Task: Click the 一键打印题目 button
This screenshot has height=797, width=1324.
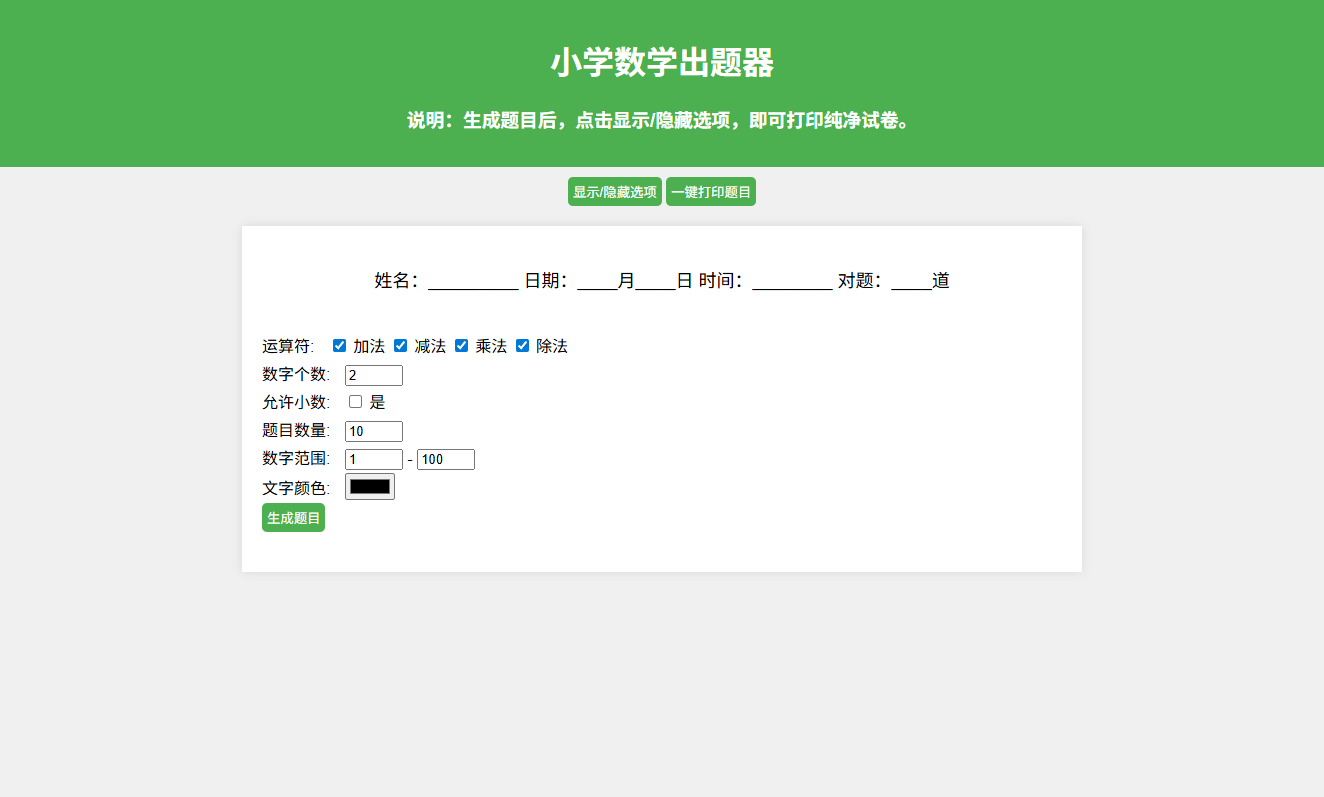Action: click(x=711, y=191)
